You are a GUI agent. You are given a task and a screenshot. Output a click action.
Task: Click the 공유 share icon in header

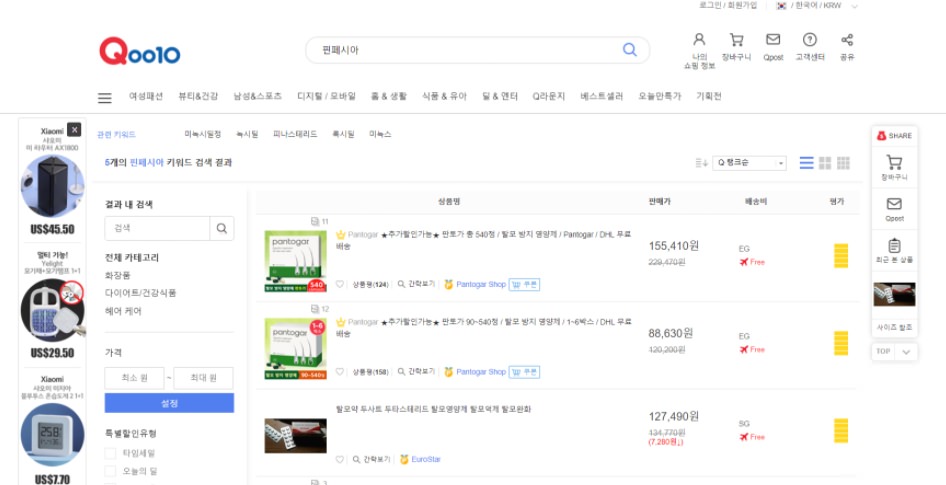coord(846,40)
